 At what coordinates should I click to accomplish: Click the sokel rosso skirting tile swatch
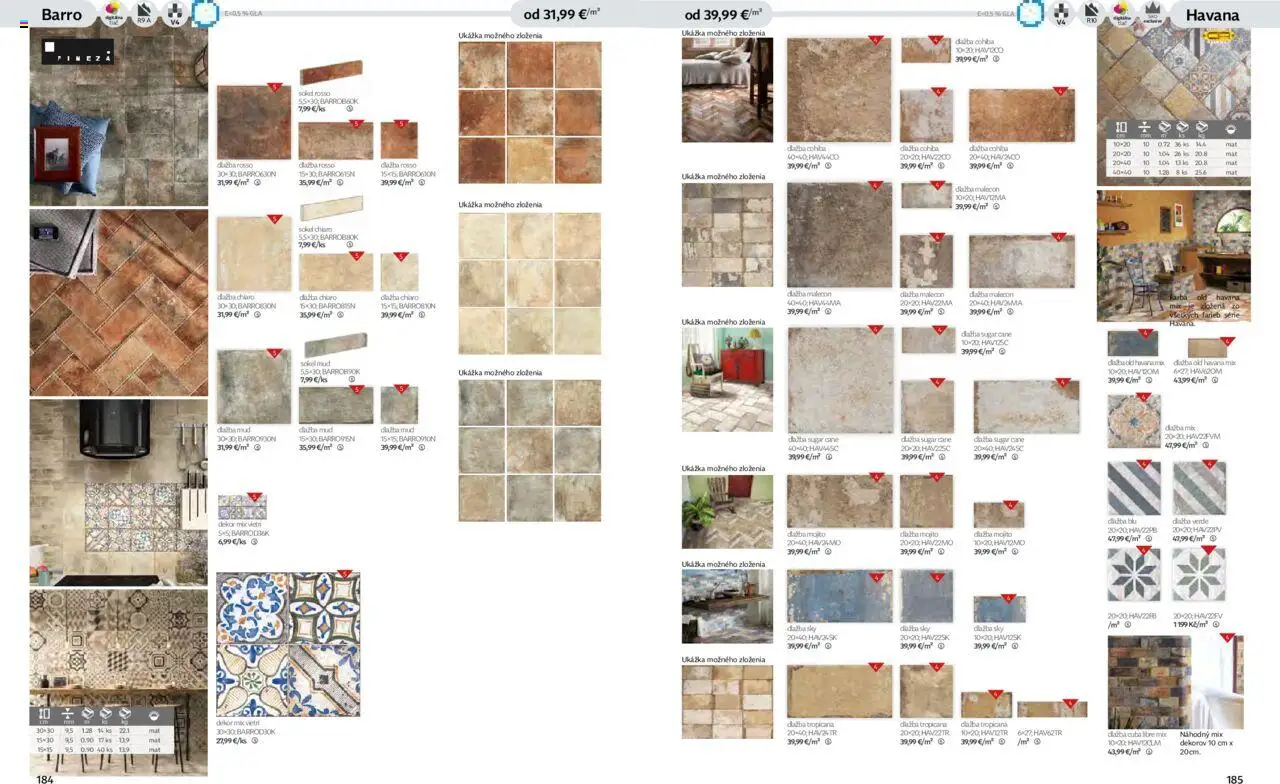pos(330,74)
